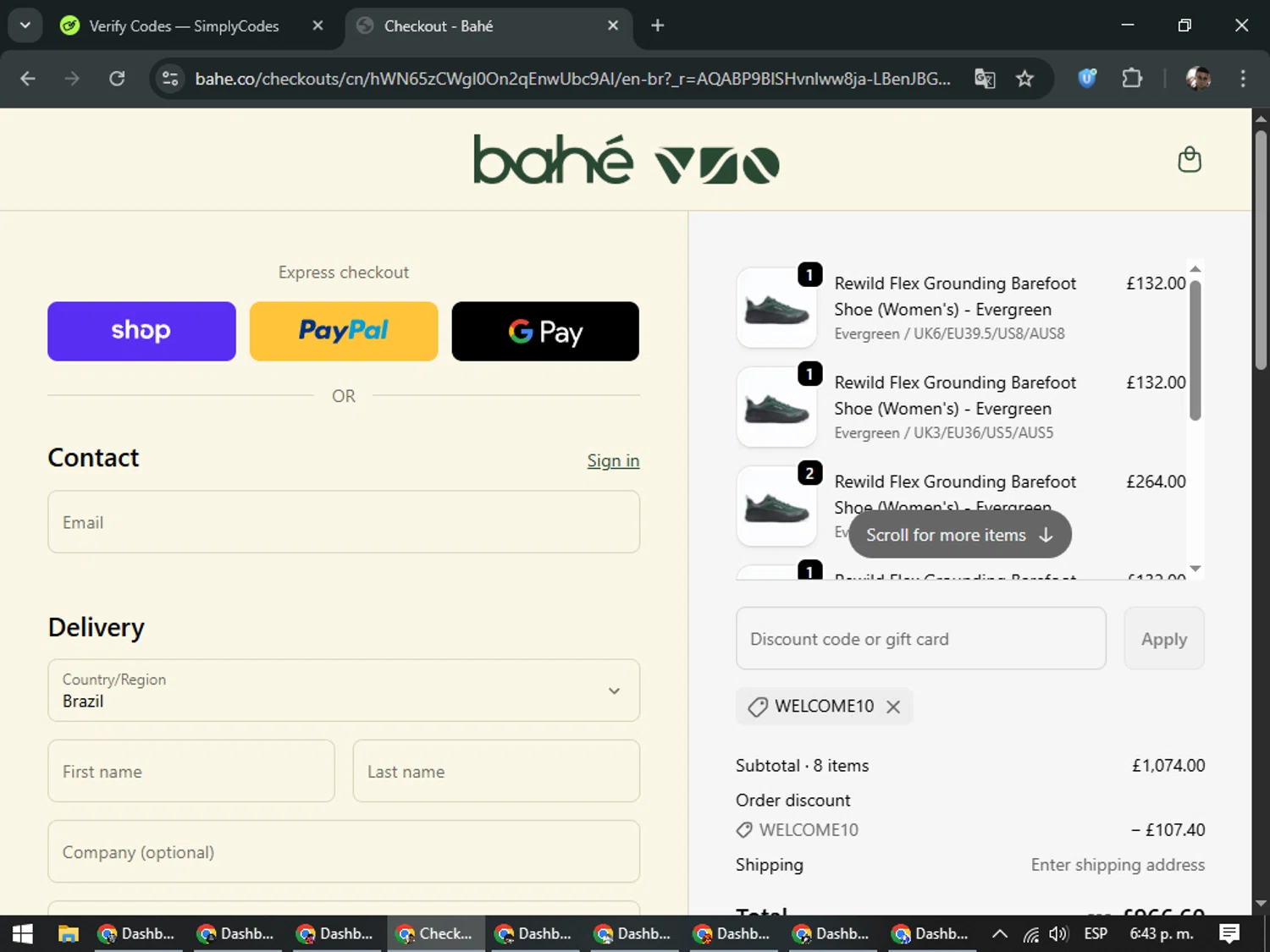Click the Bahé logo in header
The image size is (1270, 952).
point(627,159)
